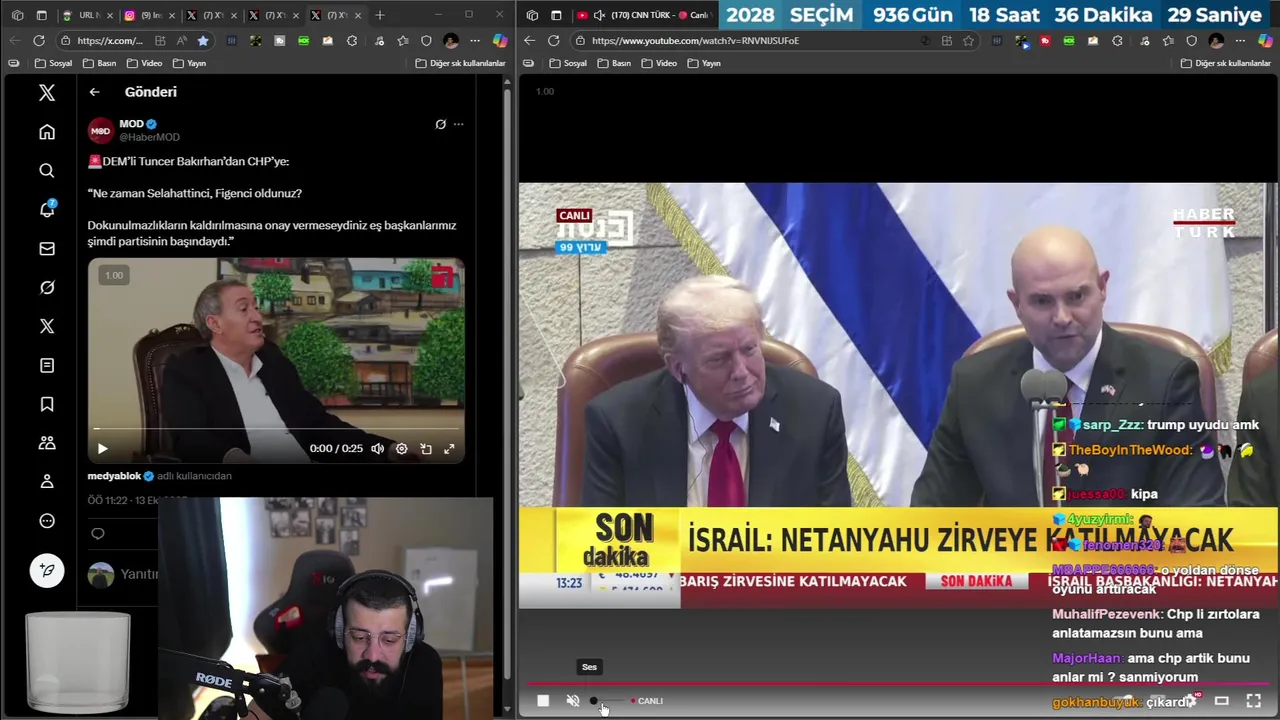Reload the YouTube page
The height and width of the screenshot is (720, 1280).
click(553, 41)
